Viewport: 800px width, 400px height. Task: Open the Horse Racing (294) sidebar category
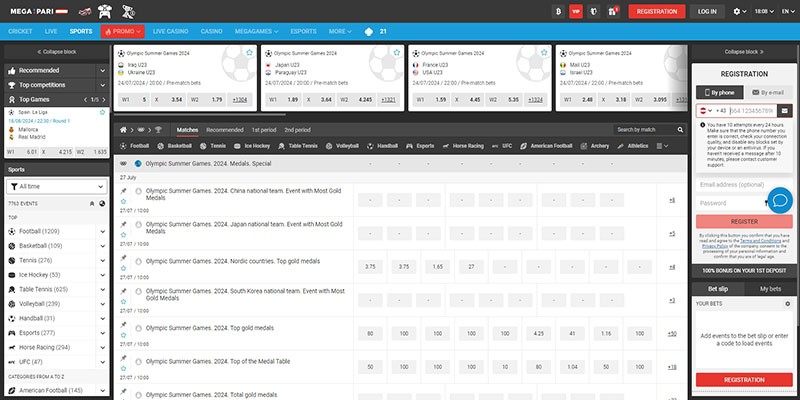(x=44, y=347)
